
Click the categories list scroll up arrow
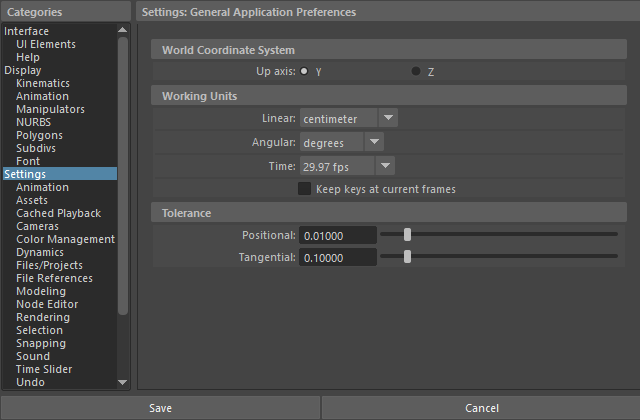[122, 30]
